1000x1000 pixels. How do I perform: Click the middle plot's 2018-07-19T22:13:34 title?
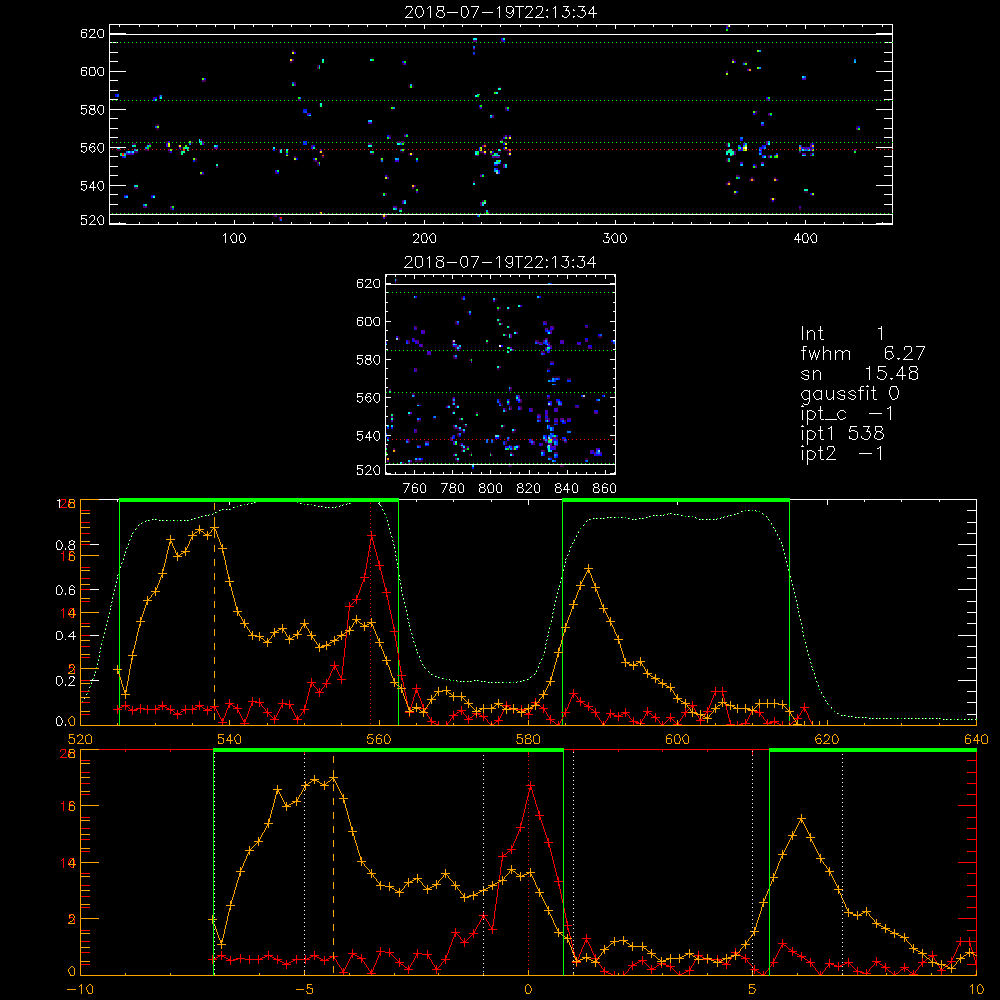click(x=501, y=261)
